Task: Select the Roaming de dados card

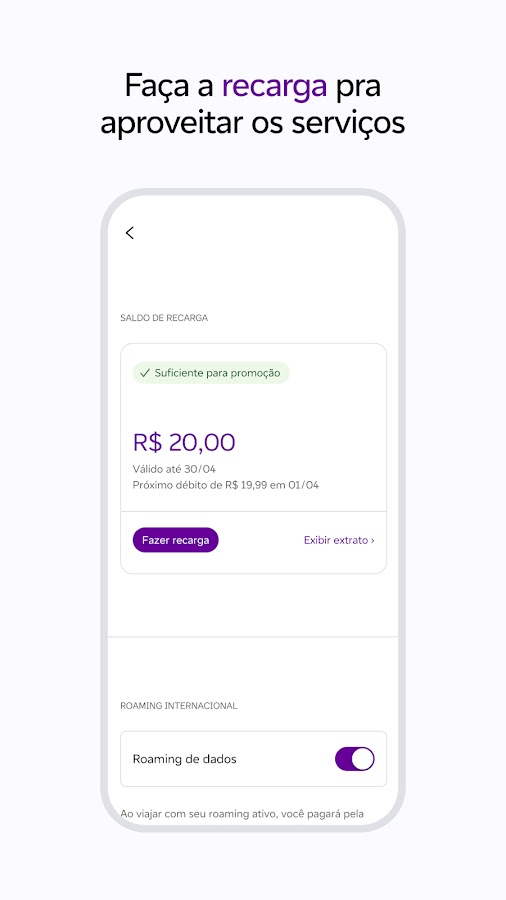Action: tap(254, 759)
